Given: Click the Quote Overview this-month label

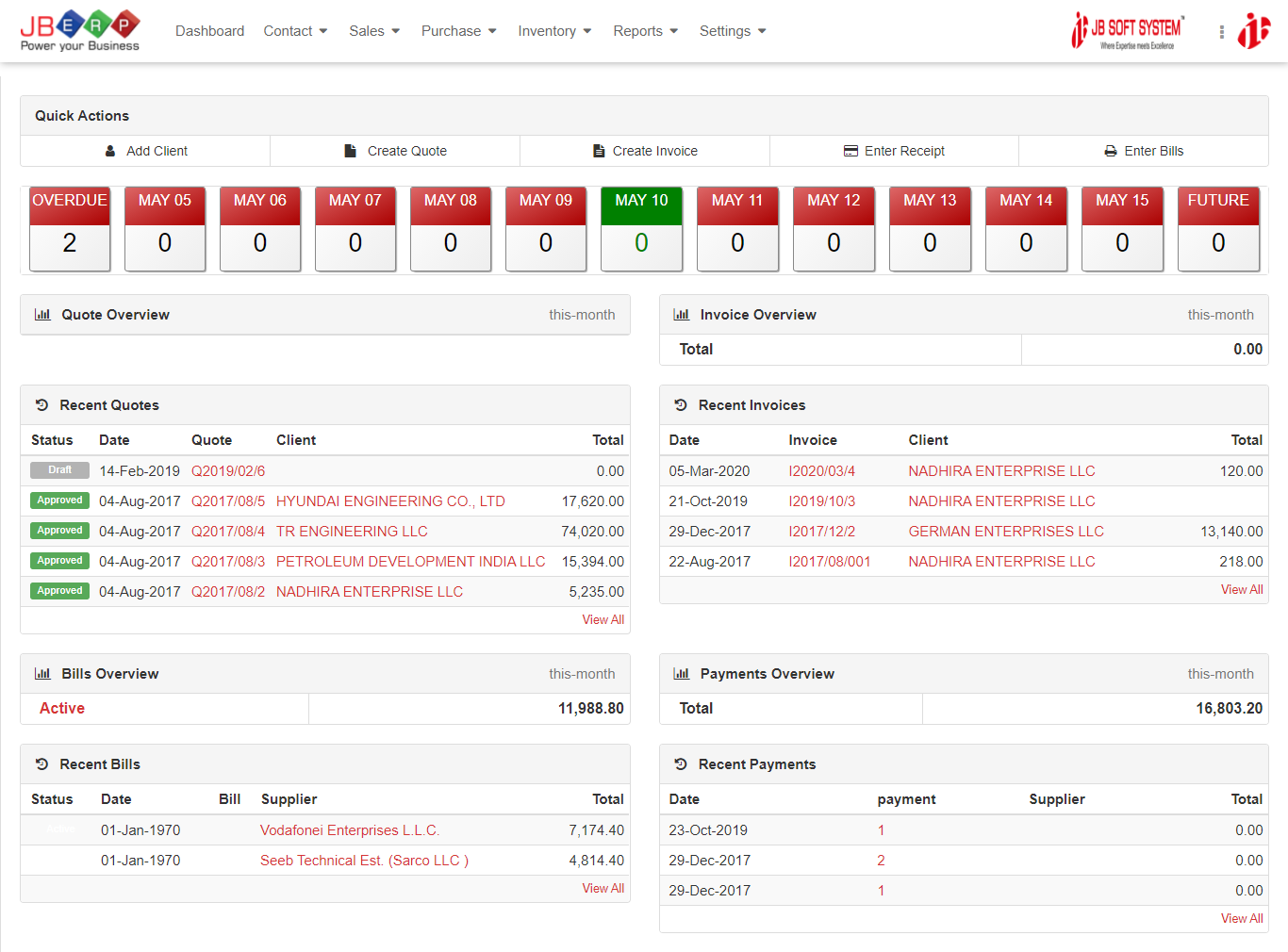Looking at the screenshot, I should click(x=582, y=315).
